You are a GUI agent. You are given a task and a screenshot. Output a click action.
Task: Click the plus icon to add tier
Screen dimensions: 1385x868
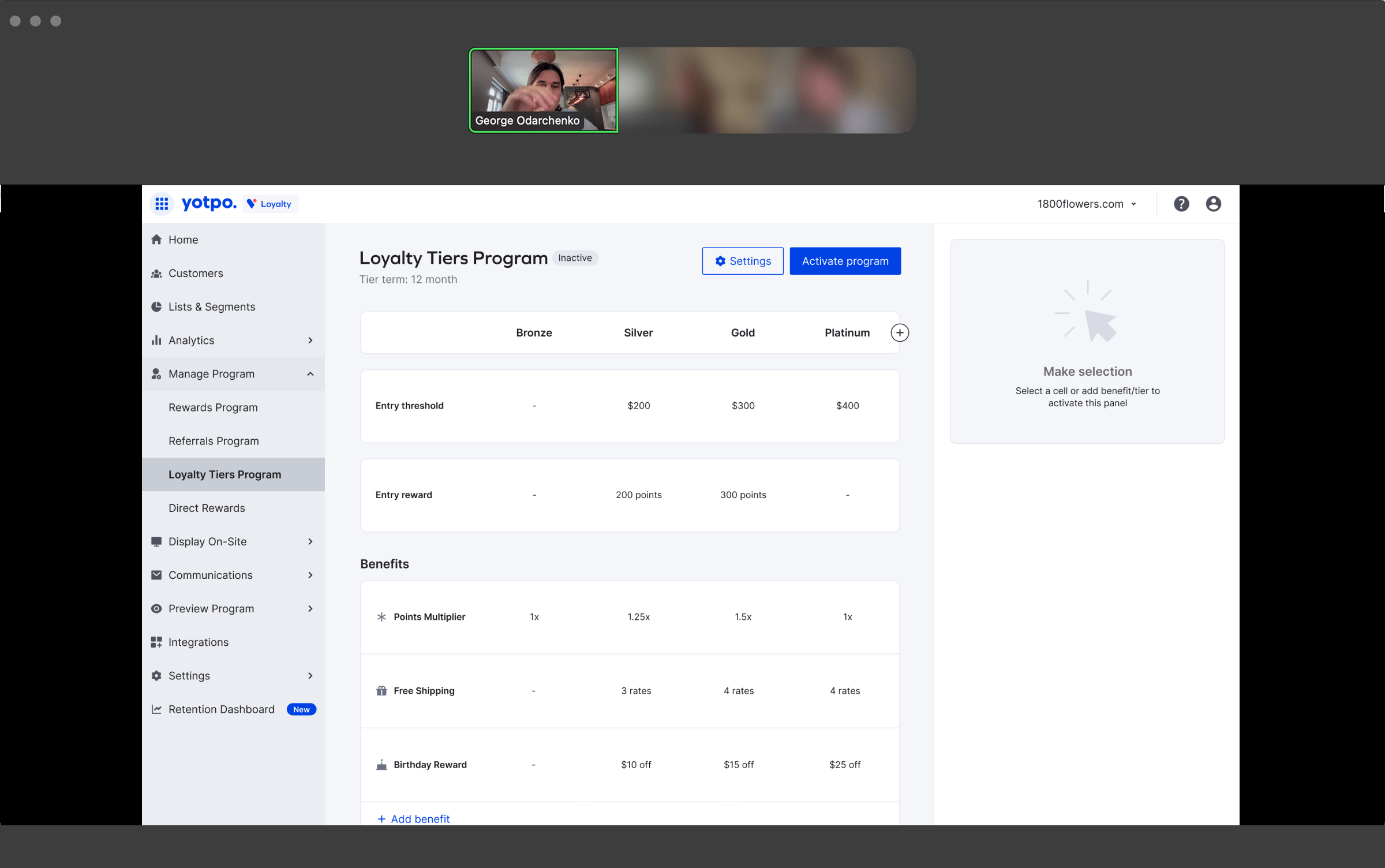tap(899, 332)
